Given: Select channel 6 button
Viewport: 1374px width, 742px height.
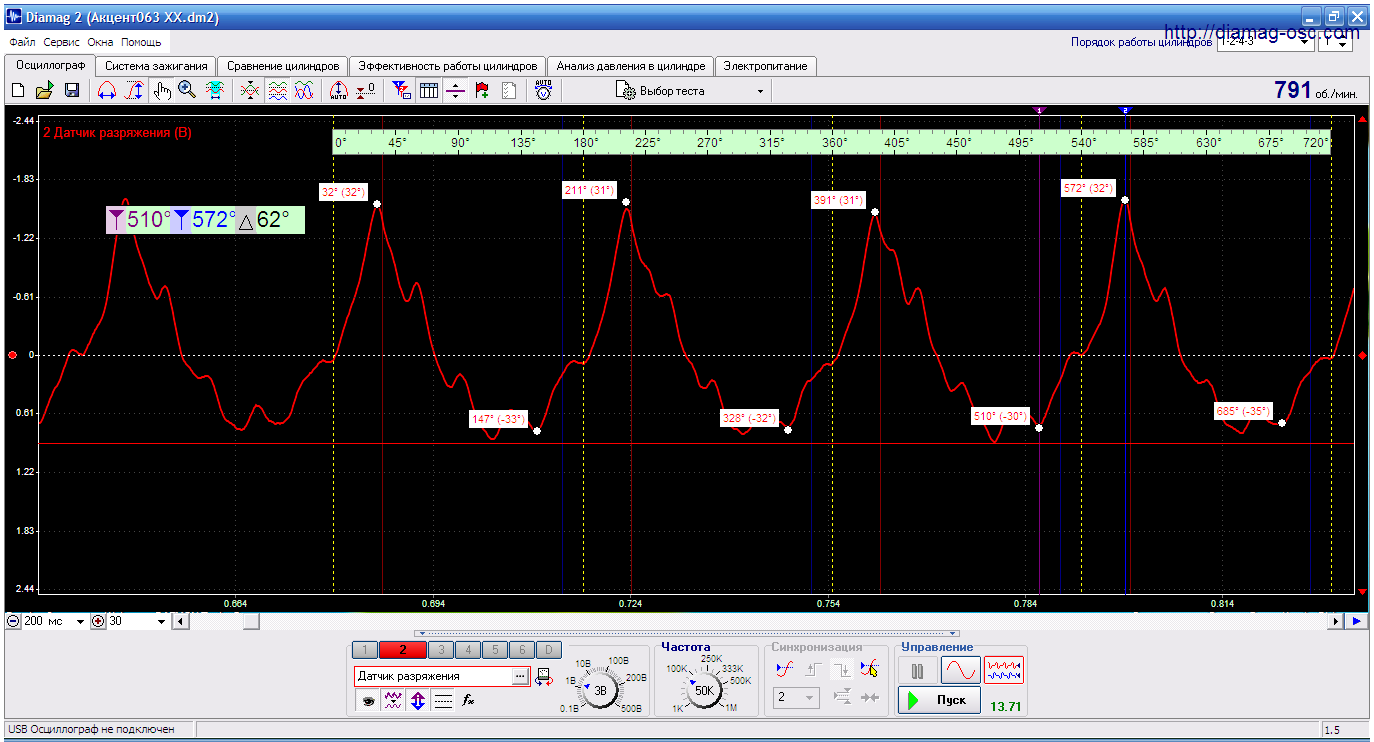Looking at the screenshot, I should point(522,650).
